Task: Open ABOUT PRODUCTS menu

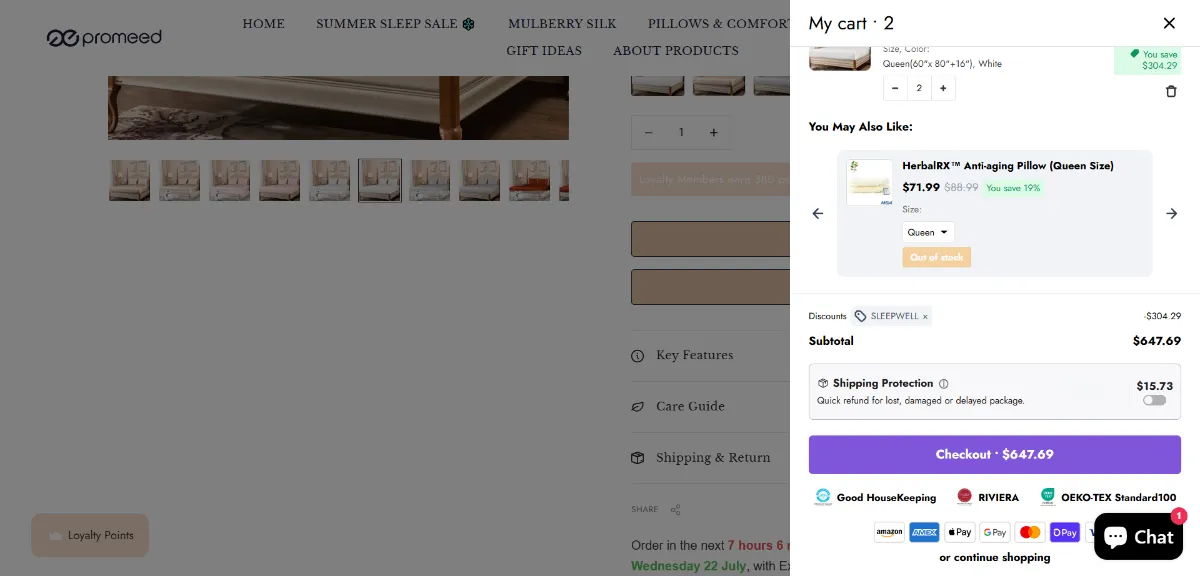Action: (x=676, y=51)
